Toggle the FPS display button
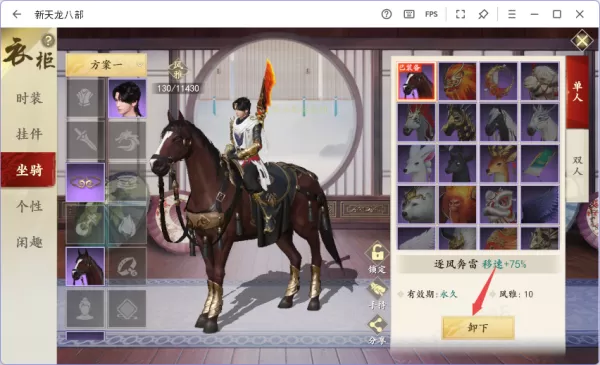 tap(431, 15)
